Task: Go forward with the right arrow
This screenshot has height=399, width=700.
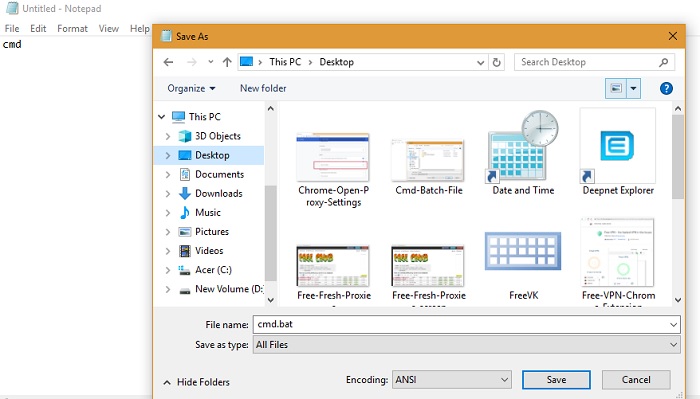Action: click(192, 62)
